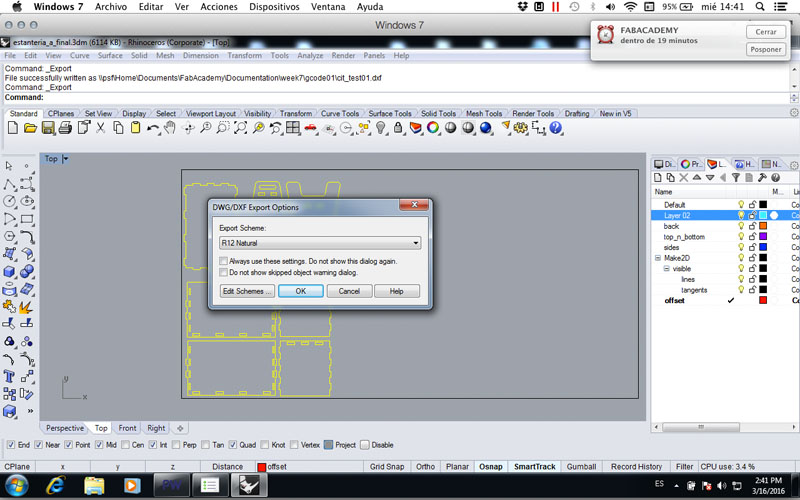Click Cerrar on FABACADEMY notification

[765, 32]
